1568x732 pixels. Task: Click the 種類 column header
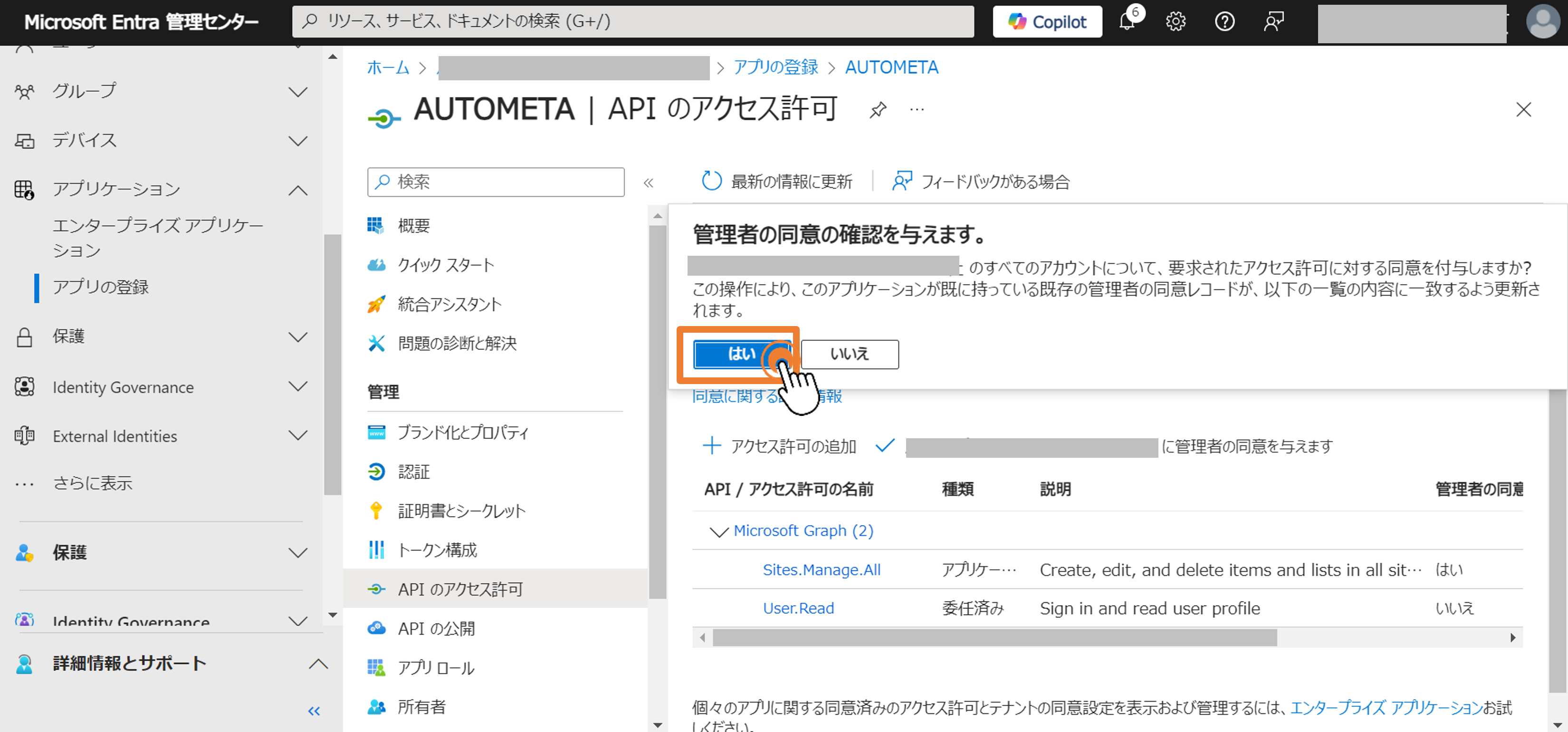pos(957,489)
